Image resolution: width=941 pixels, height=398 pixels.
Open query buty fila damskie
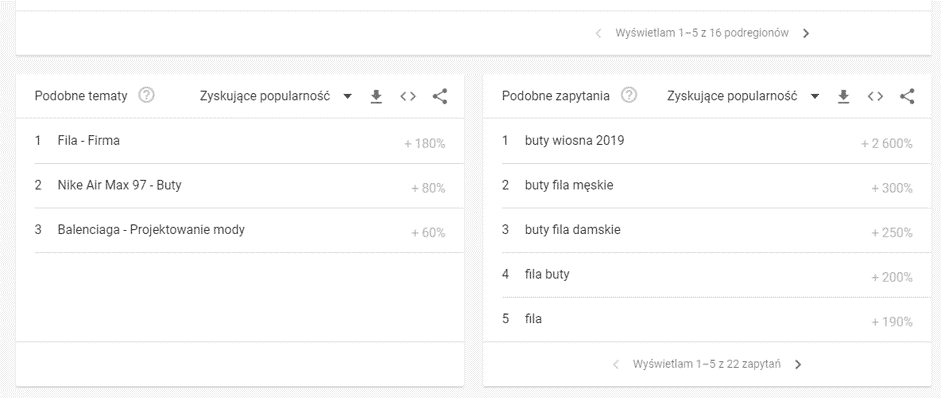click(573, 229)
